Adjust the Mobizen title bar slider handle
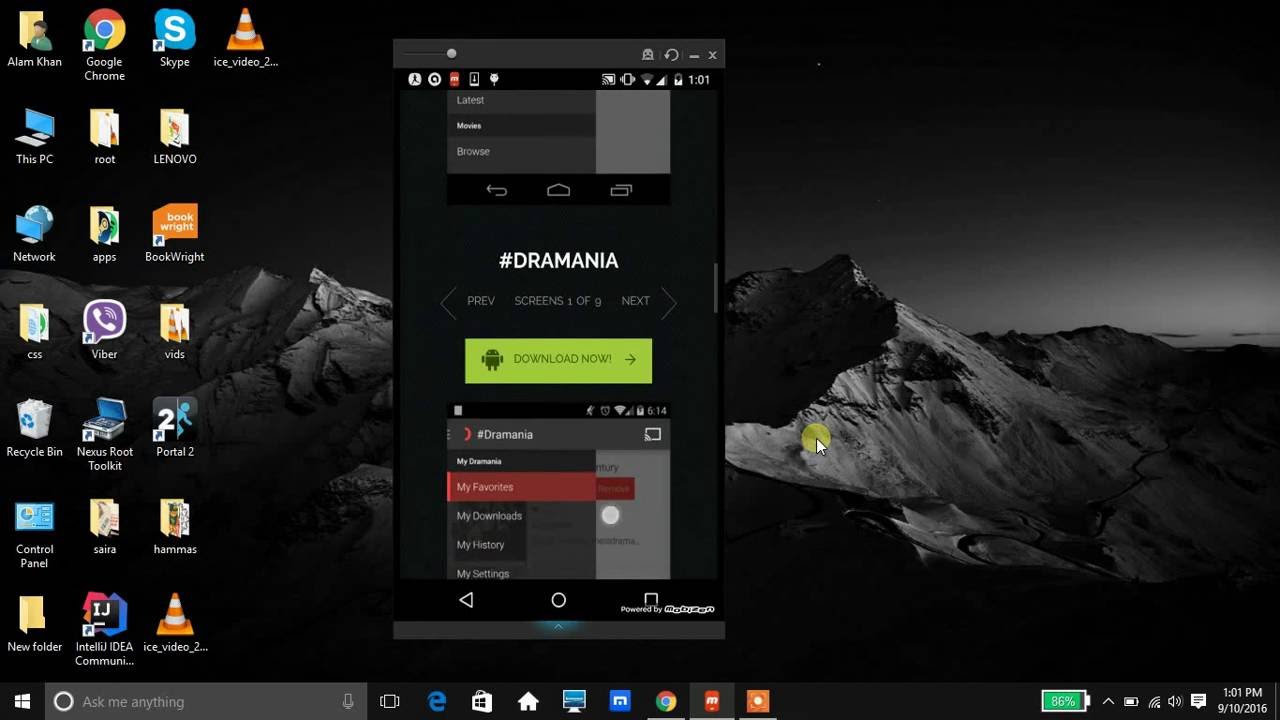The image size is (1280, 720). click(451, 53)
